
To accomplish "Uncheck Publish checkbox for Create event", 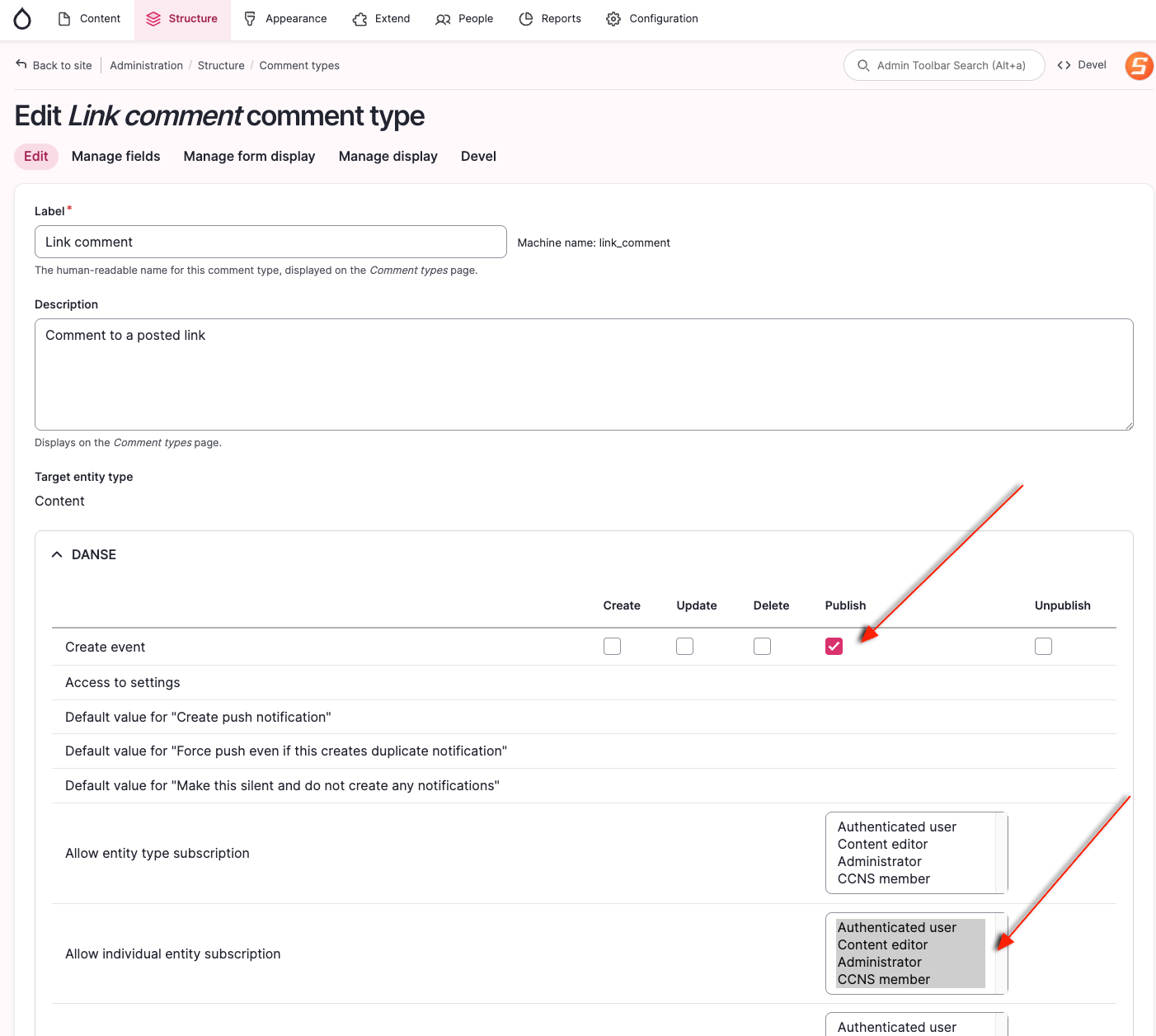I will [834, 647].
